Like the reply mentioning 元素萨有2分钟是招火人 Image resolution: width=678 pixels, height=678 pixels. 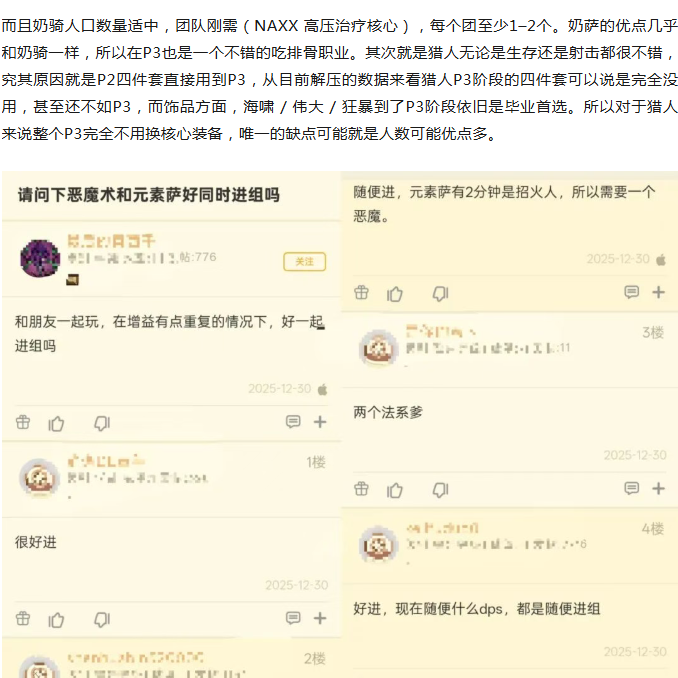pyautogui.click(x=395, y=294)
